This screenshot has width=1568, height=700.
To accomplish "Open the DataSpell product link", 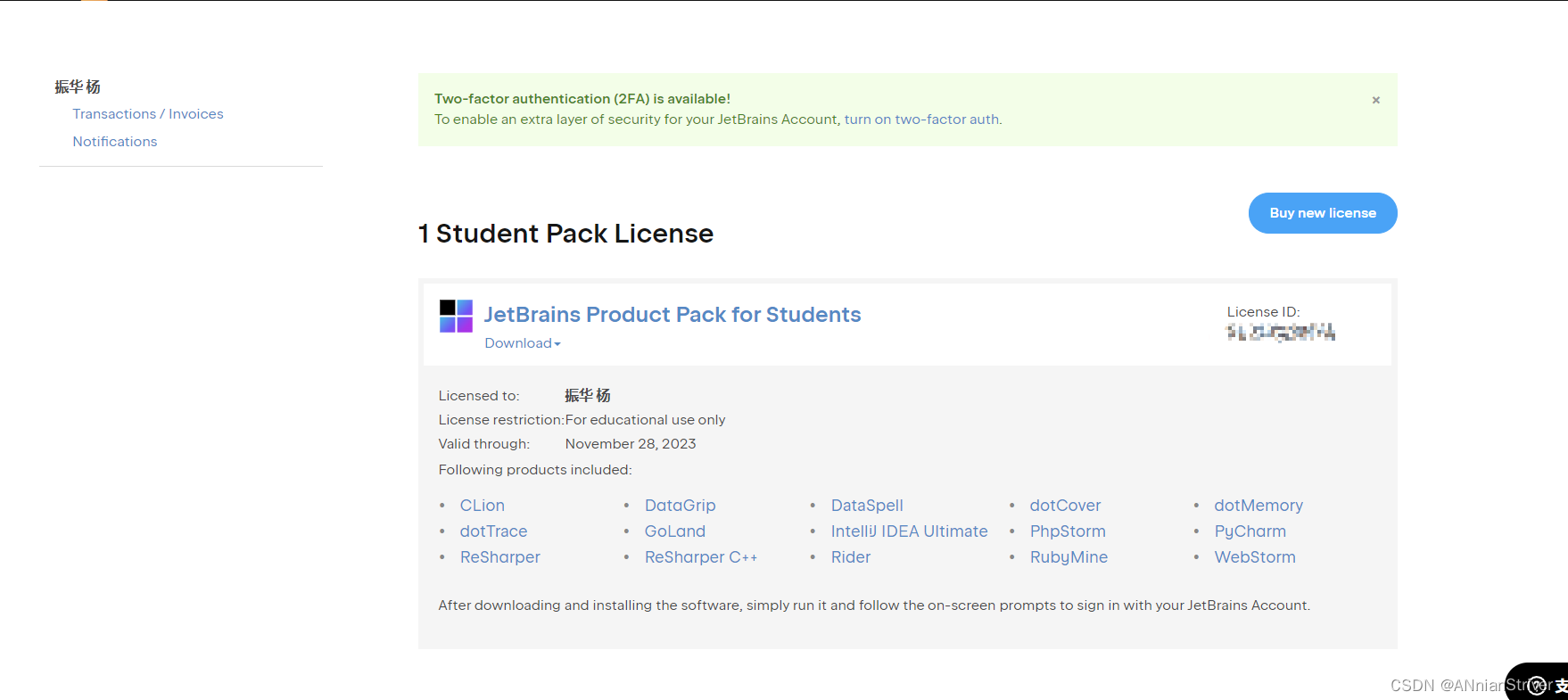I will click(867, 506).
